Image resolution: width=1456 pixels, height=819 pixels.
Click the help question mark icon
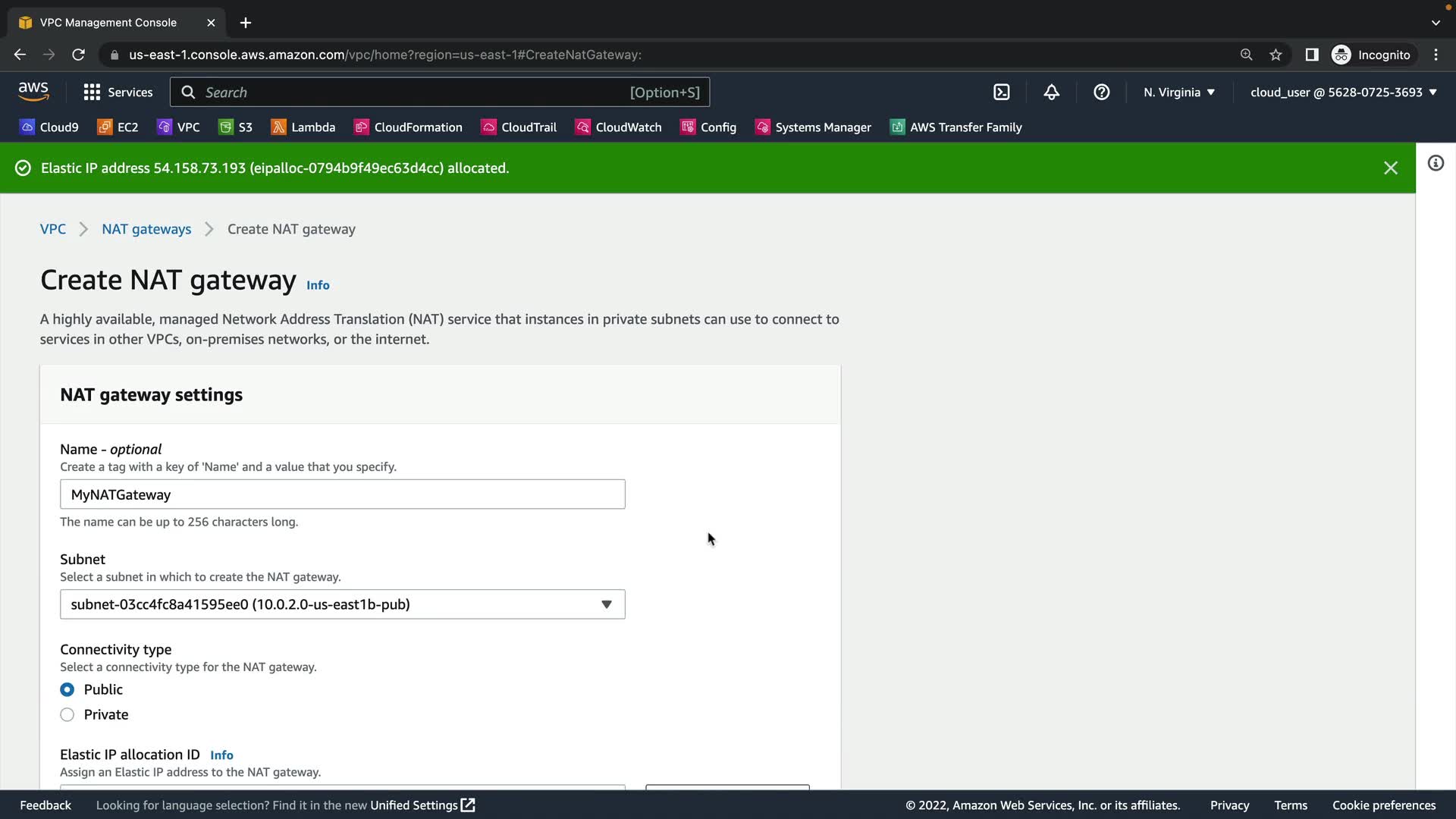[1101, 92]
